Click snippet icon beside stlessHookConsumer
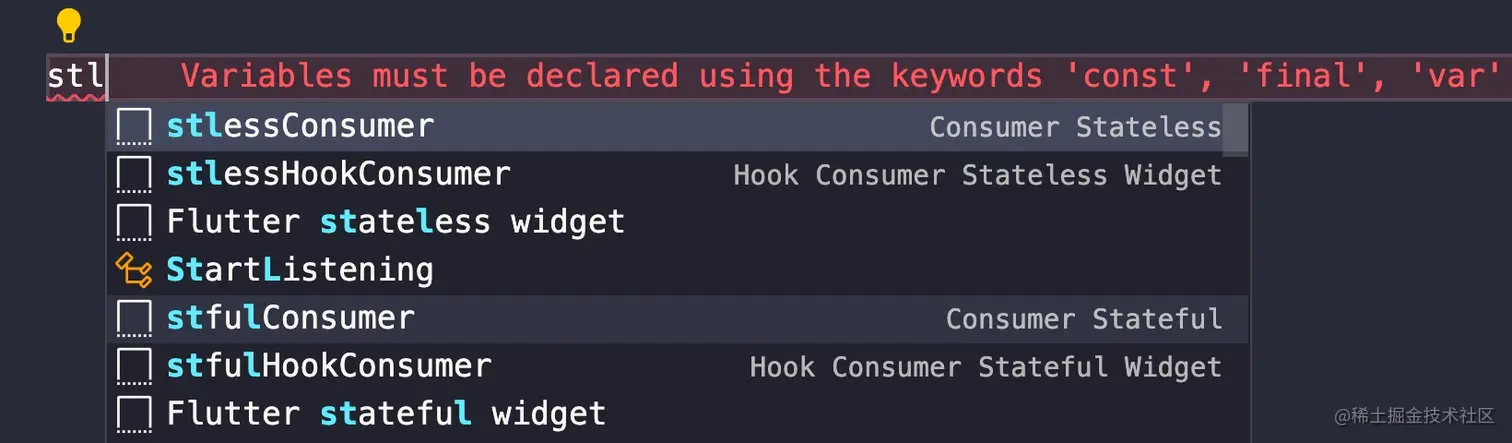This screenshot has width=1512, height=443. click(x=134, y=175)
